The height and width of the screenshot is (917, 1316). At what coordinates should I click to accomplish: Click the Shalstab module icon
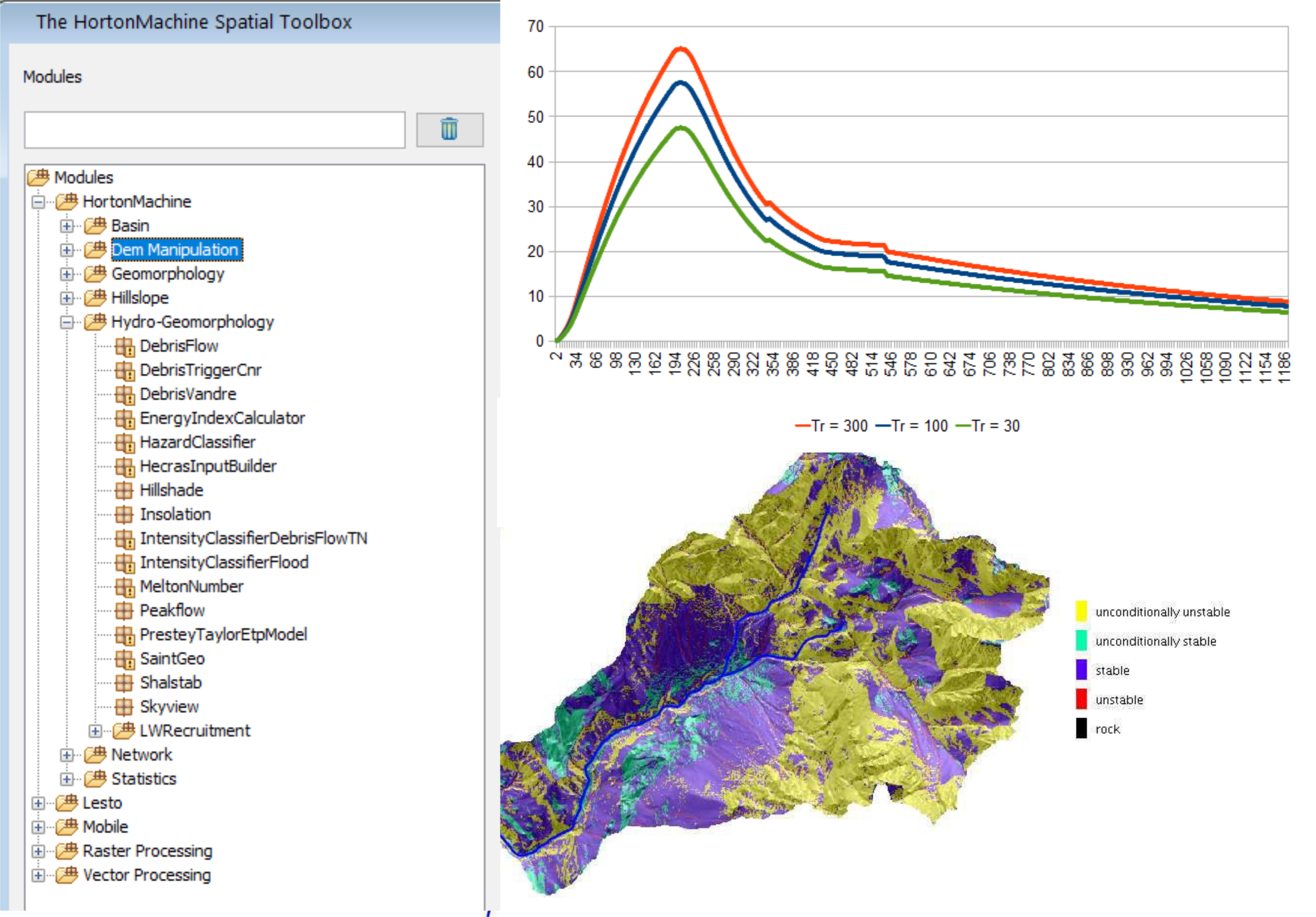point(124,682)
